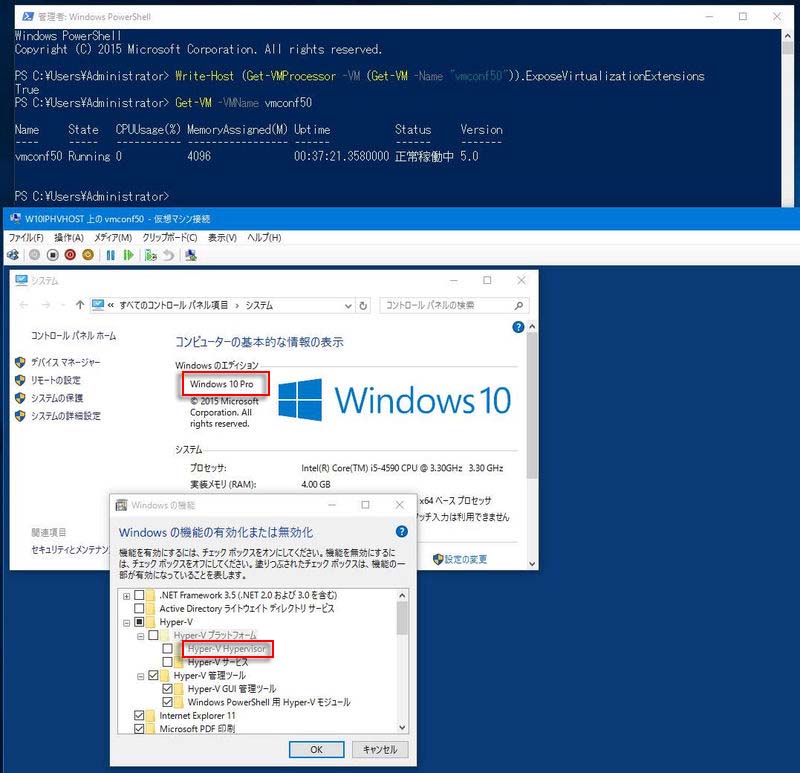Click the features list scroll up arrow
Viewport: 800px width, 773px height.
[x=402, y=595]
